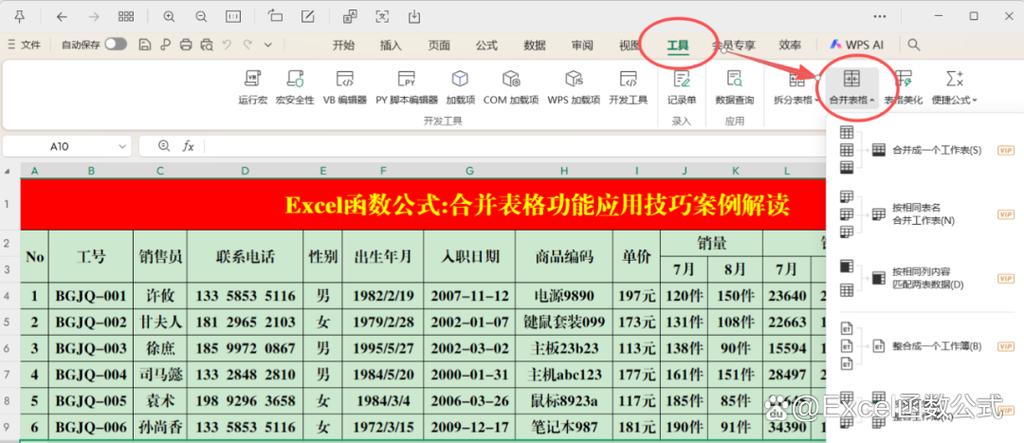Select column D header

(x=245, y=171)
